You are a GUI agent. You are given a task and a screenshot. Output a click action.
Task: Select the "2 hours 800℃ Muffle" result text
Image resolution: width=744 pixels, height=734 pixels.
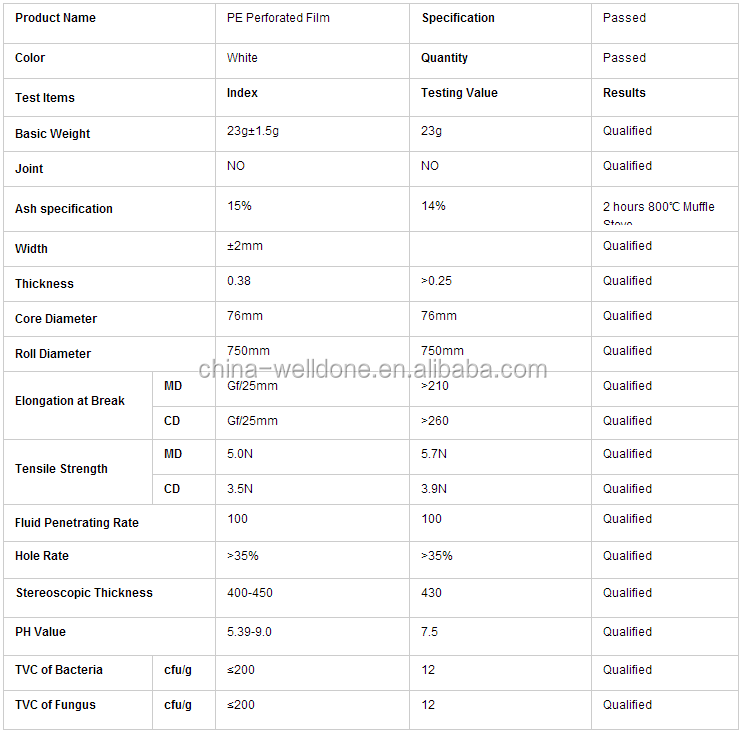point(659,207)
